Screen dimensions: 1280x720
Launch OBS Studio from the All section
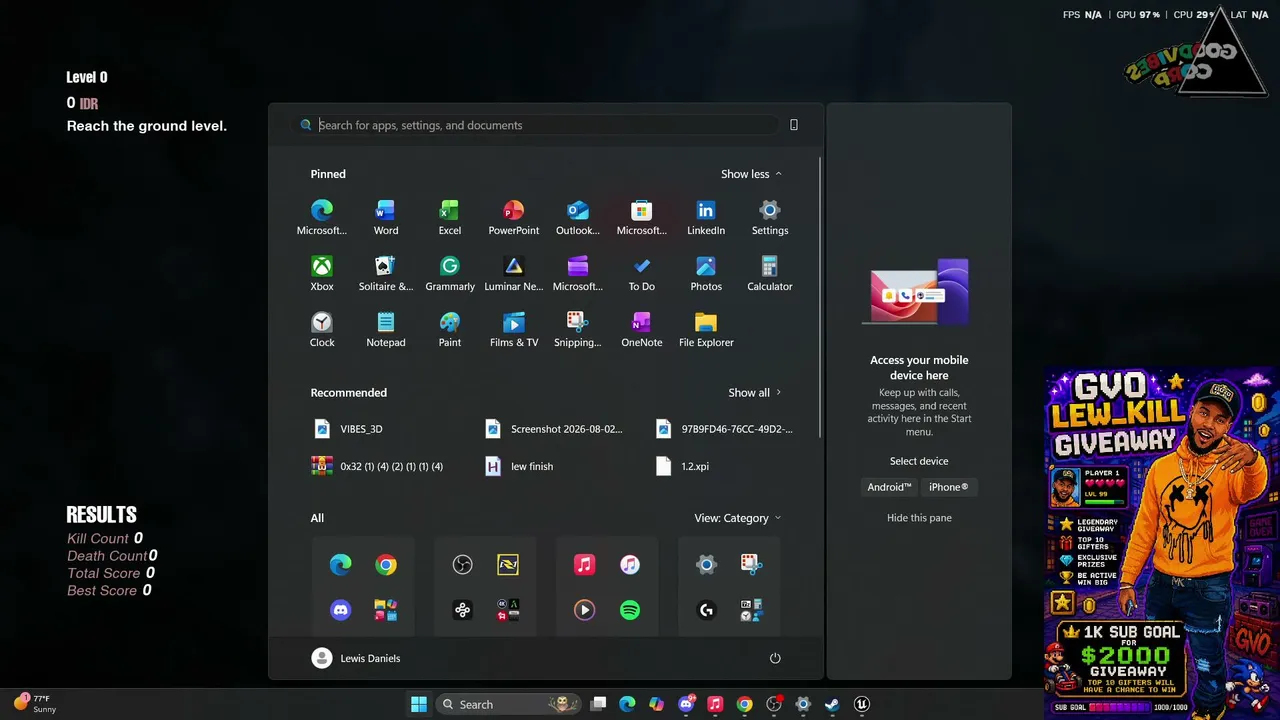pos(462,565)
